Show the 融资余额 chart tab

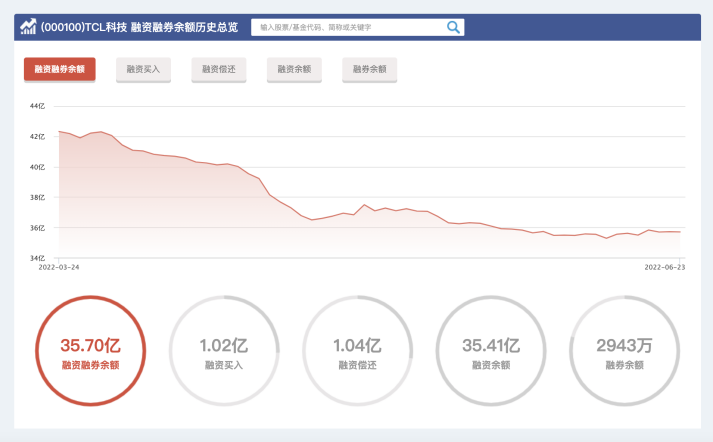(293, 69)
